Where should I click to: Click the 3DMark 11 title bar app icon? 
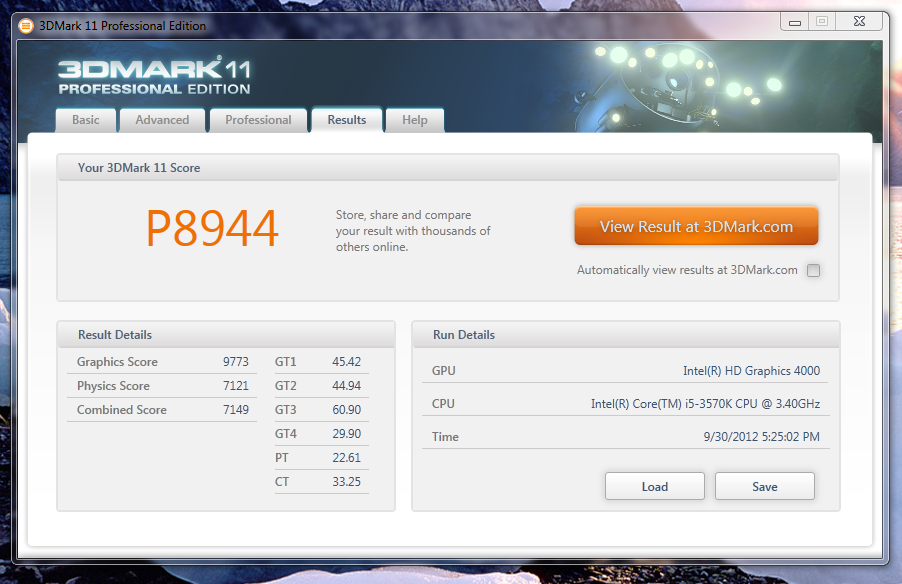click(26, 26)
